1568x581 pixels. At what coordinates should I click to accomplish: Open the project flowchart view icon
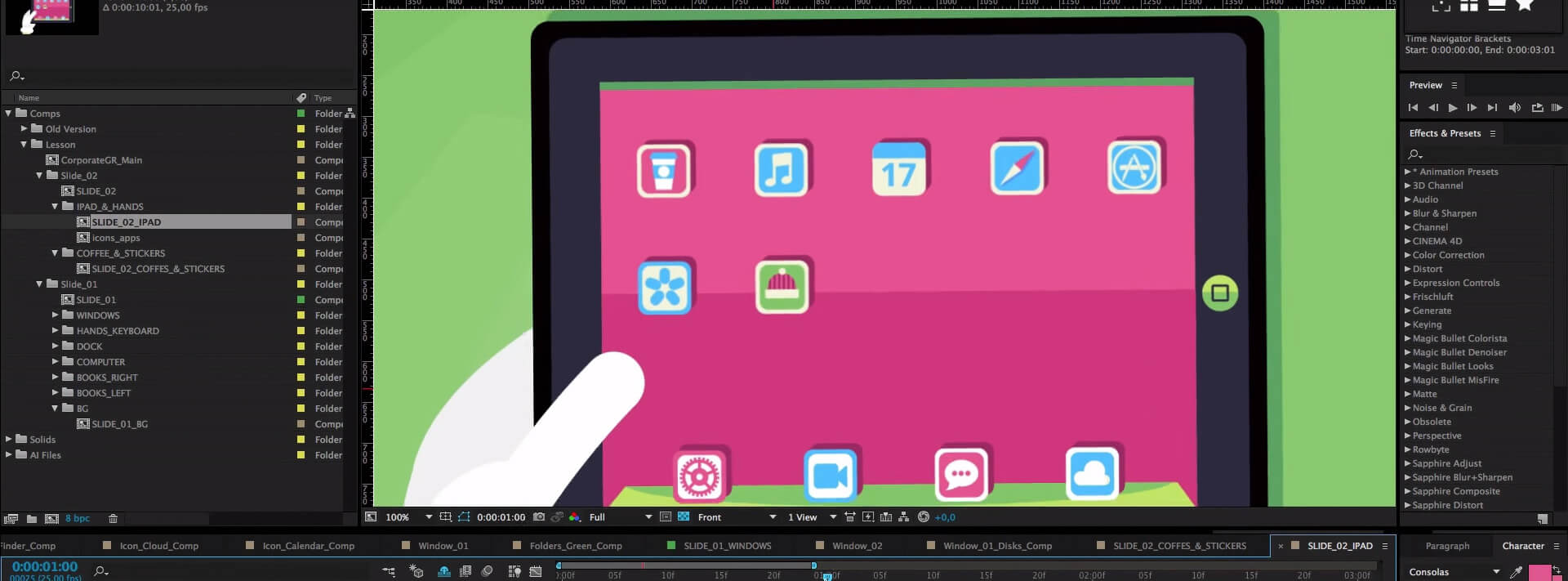[x=350, y=114]
